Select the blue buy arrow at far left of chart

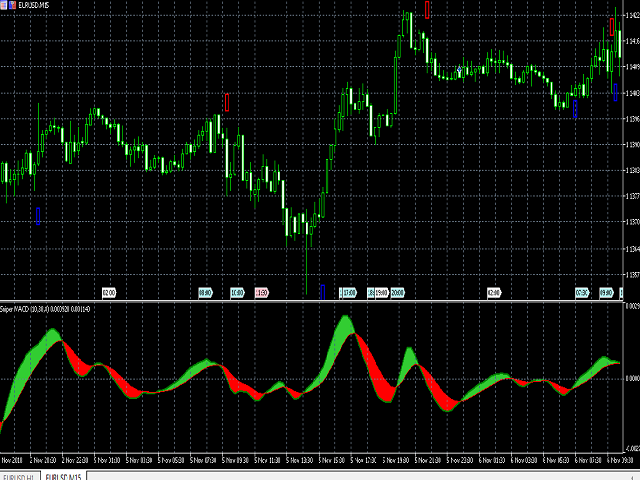point(37,215)
